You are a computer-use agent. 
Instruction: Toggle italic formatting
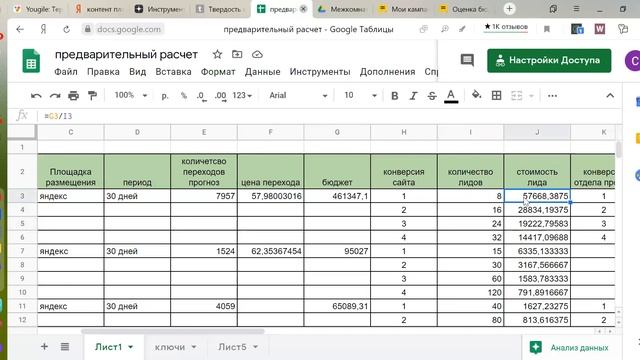(x=413, y=96)
